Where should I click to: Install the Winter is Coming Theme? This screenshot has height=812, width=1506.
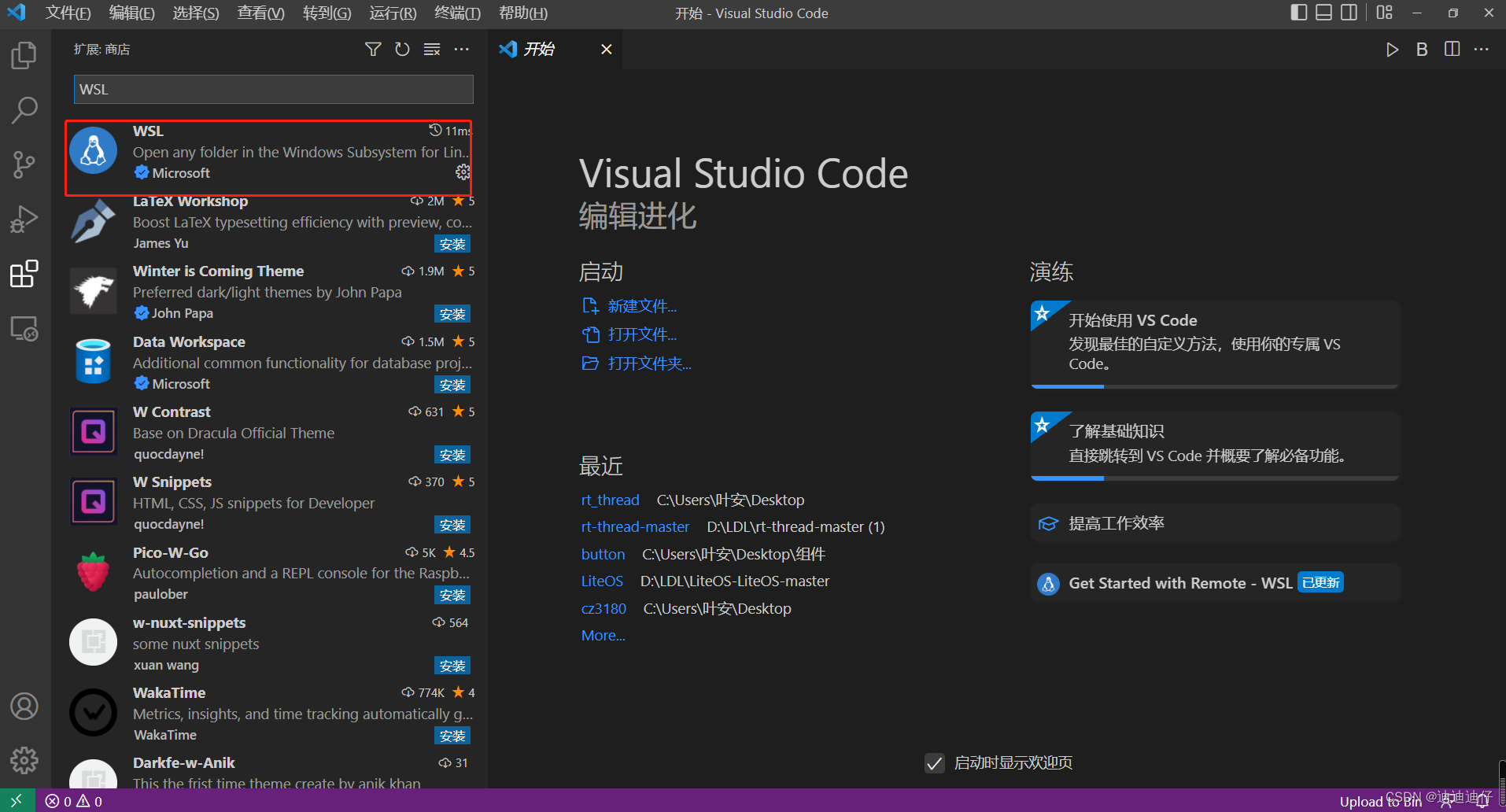[x=452, y=314]
